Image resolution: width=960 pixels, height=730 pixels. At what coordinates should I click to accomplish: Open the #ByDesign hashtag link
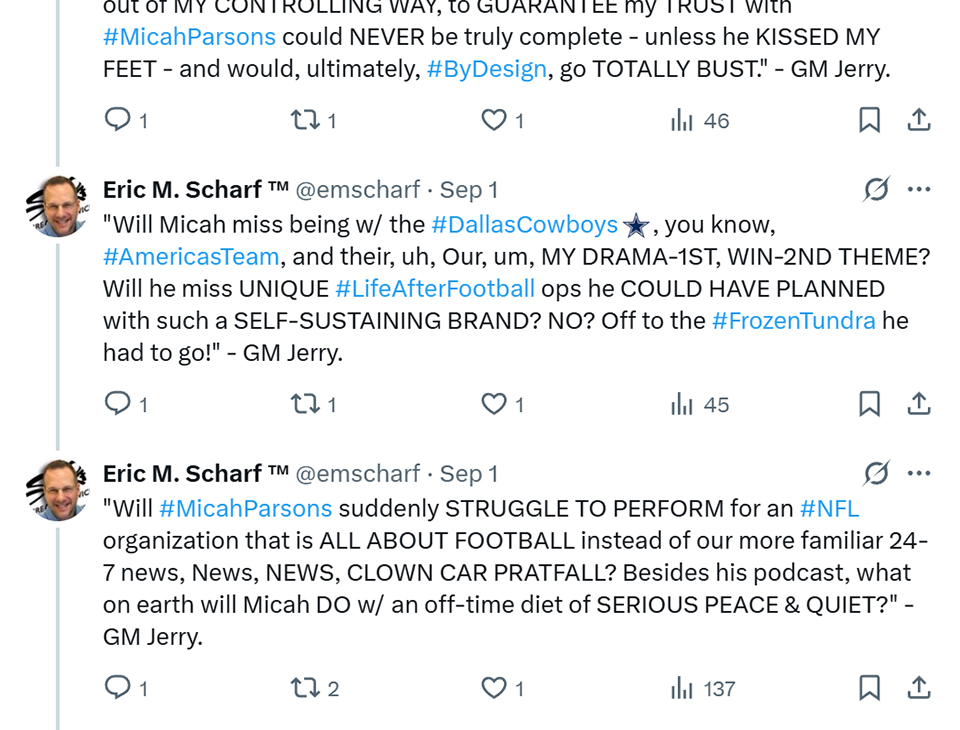click(486, 69)
